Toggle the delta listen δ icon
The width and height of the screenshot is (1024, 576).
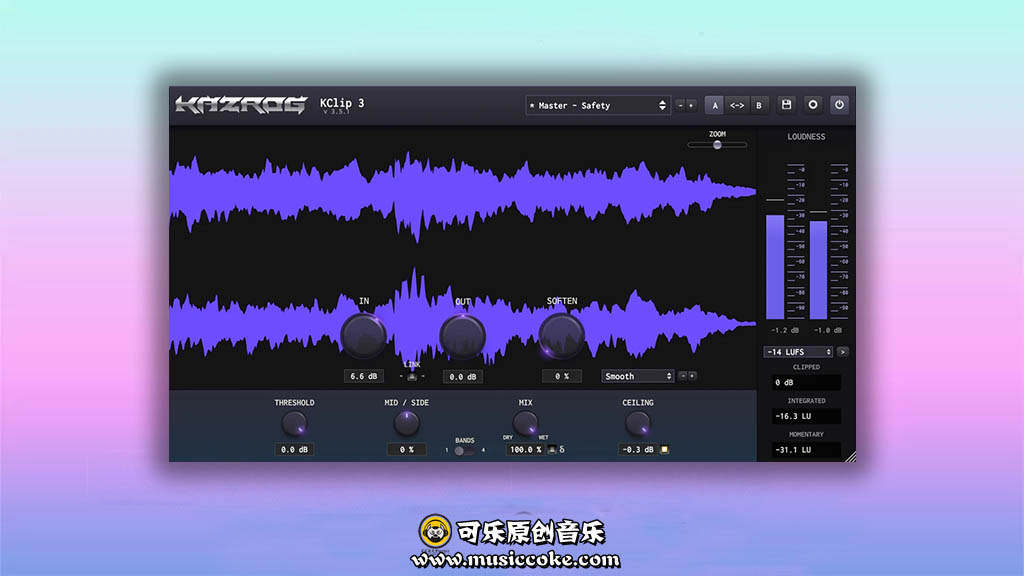coord(562,449)
